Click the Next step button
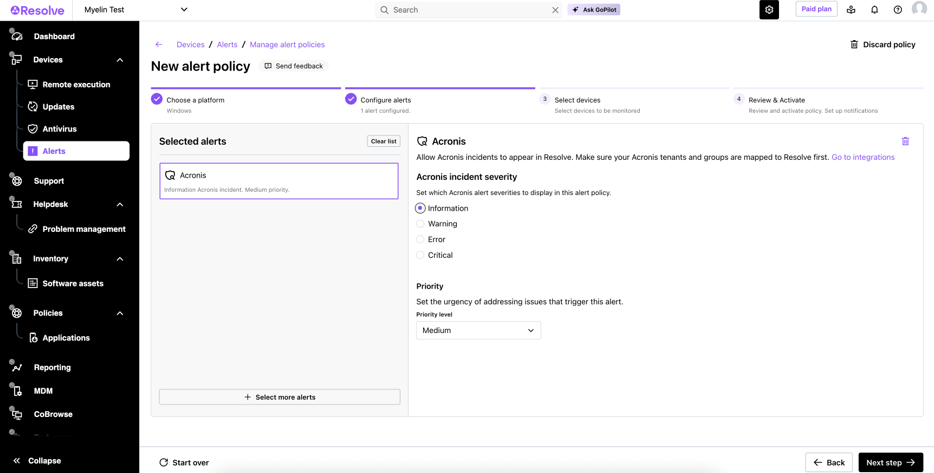 click(890, 462)
